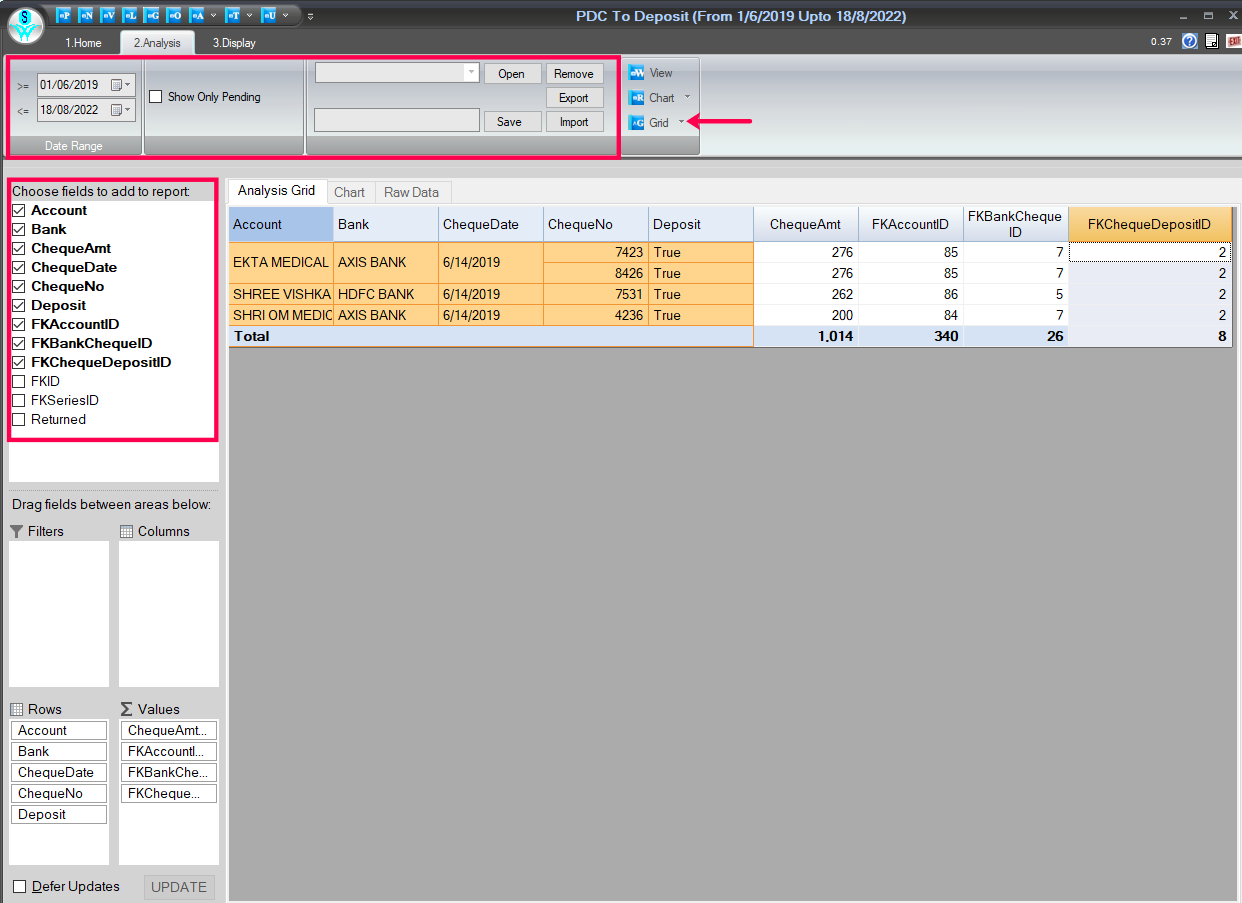Switch to the 3.Display ribbon tab

point(233,43)
